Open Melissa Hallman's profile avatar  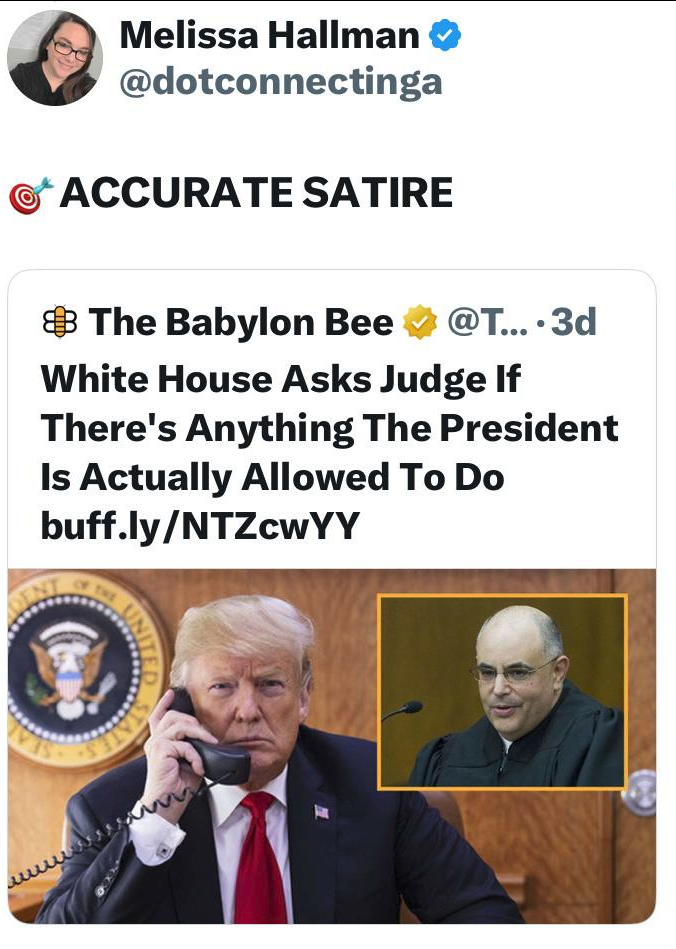click(x=54, y=58)
